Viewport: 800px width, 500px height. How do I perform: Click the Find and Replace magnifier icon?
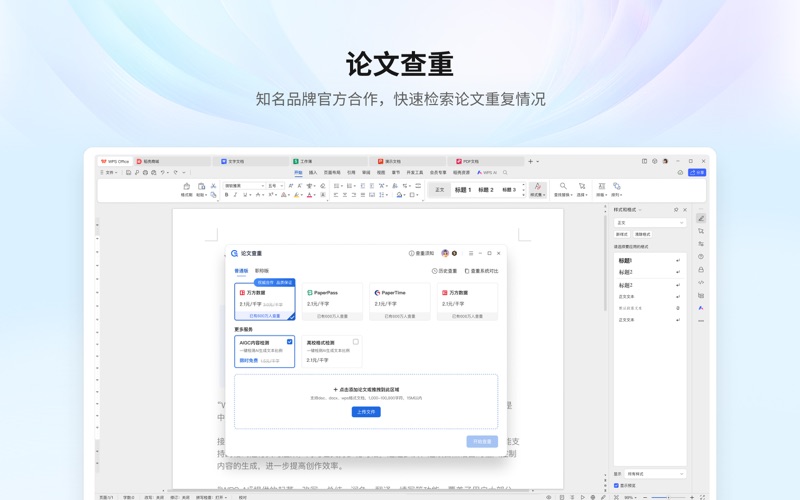point(563,186)
